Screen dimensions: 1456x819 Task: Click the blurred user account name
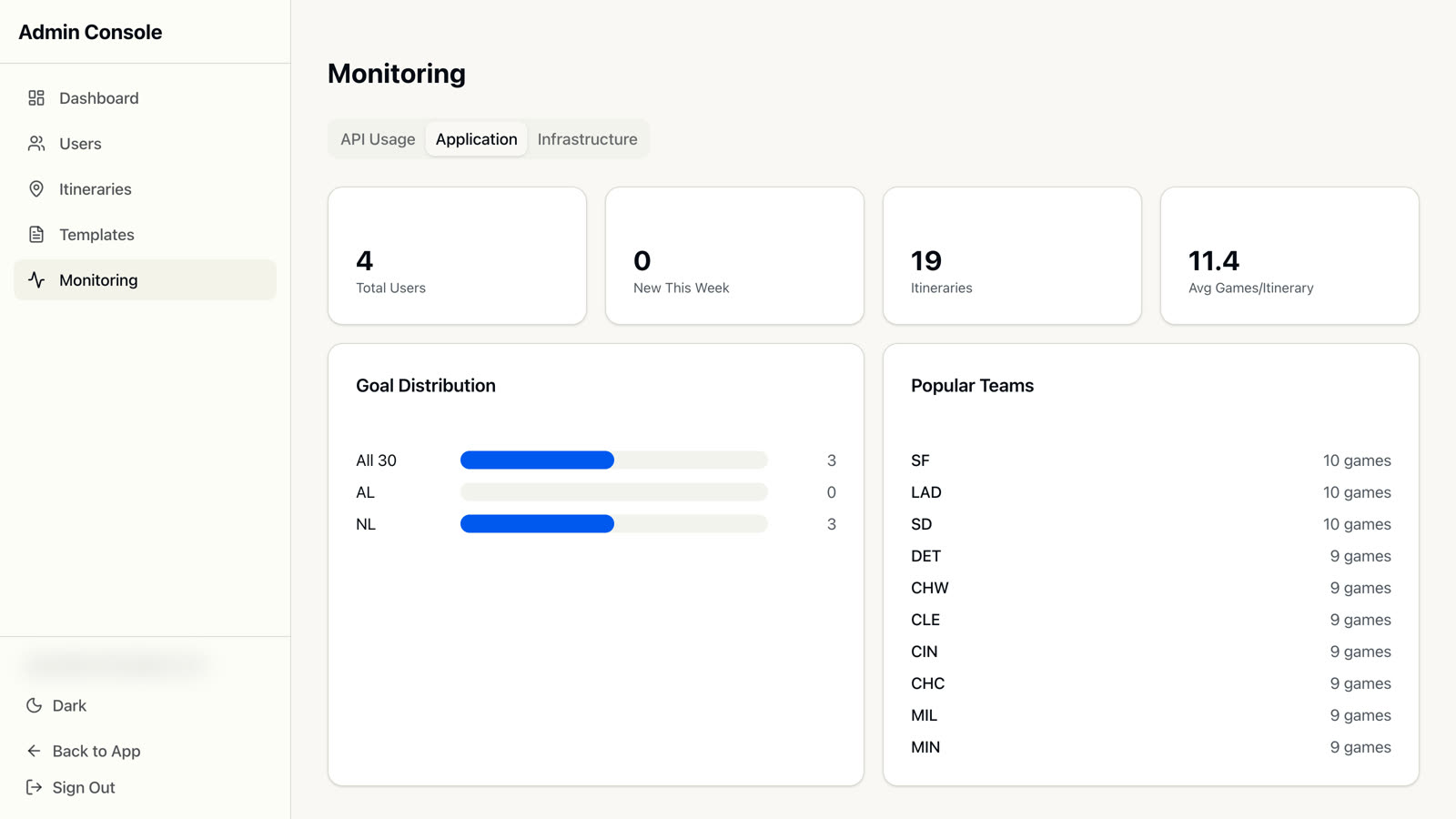click(116, 665)
